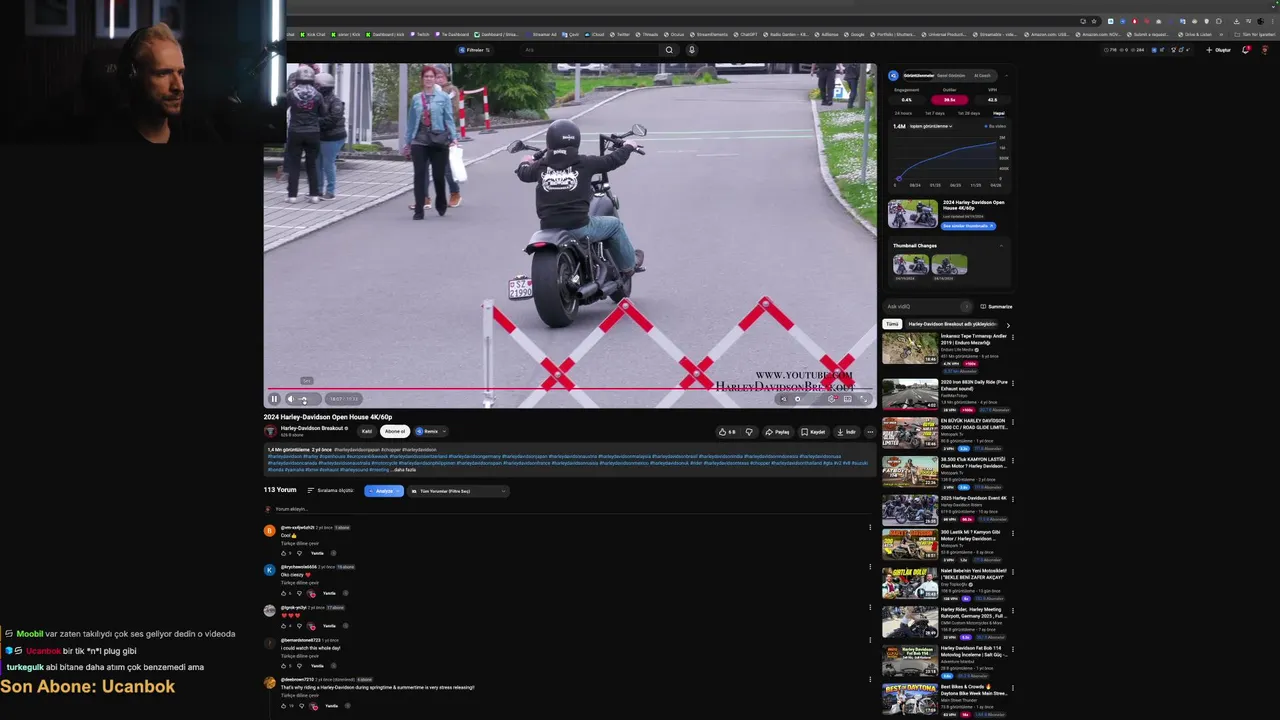Click Paylaş share button
Screen dimensions: 1280x720
point(778,432)
